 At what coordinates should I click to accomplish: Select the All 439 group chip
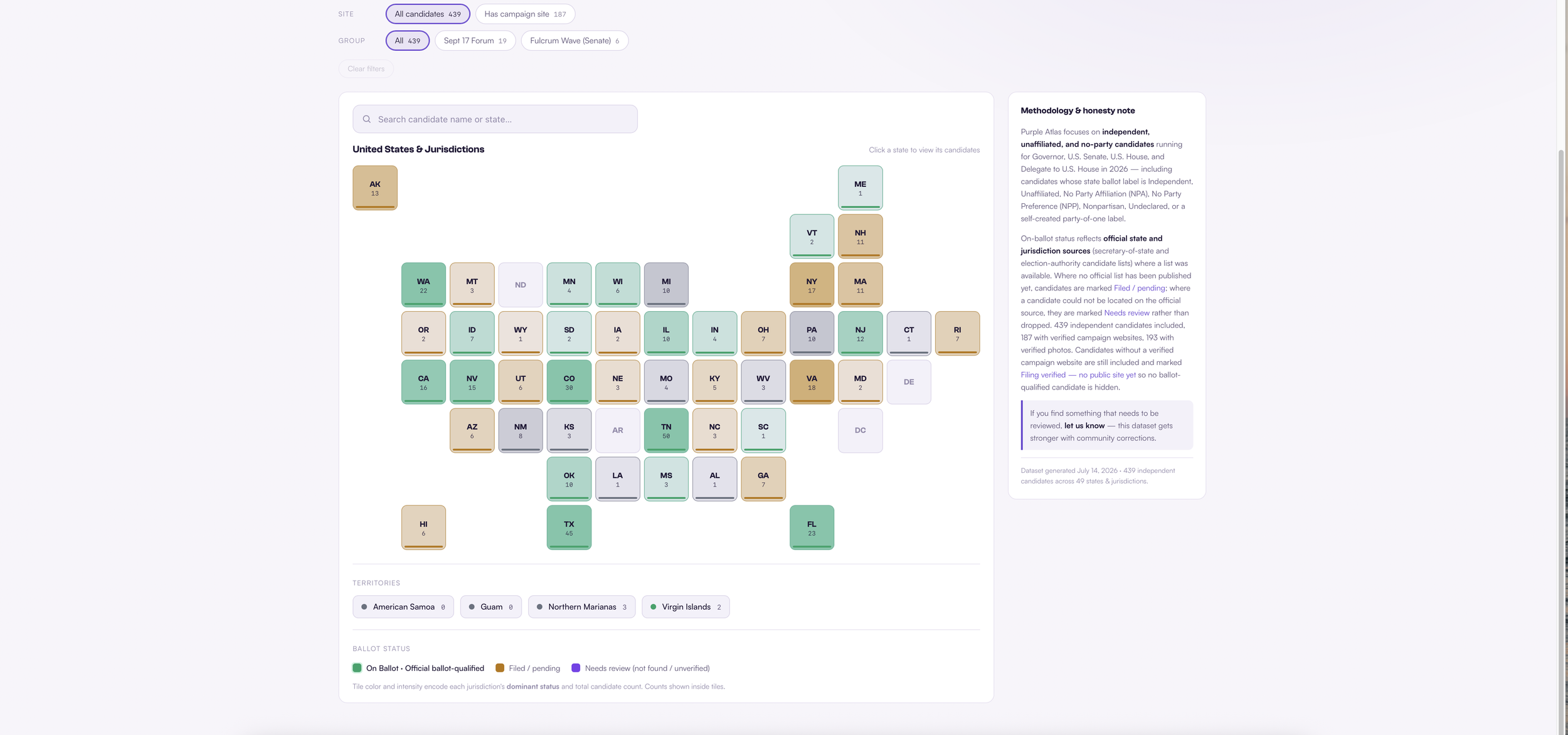click(x=408, y=41)
